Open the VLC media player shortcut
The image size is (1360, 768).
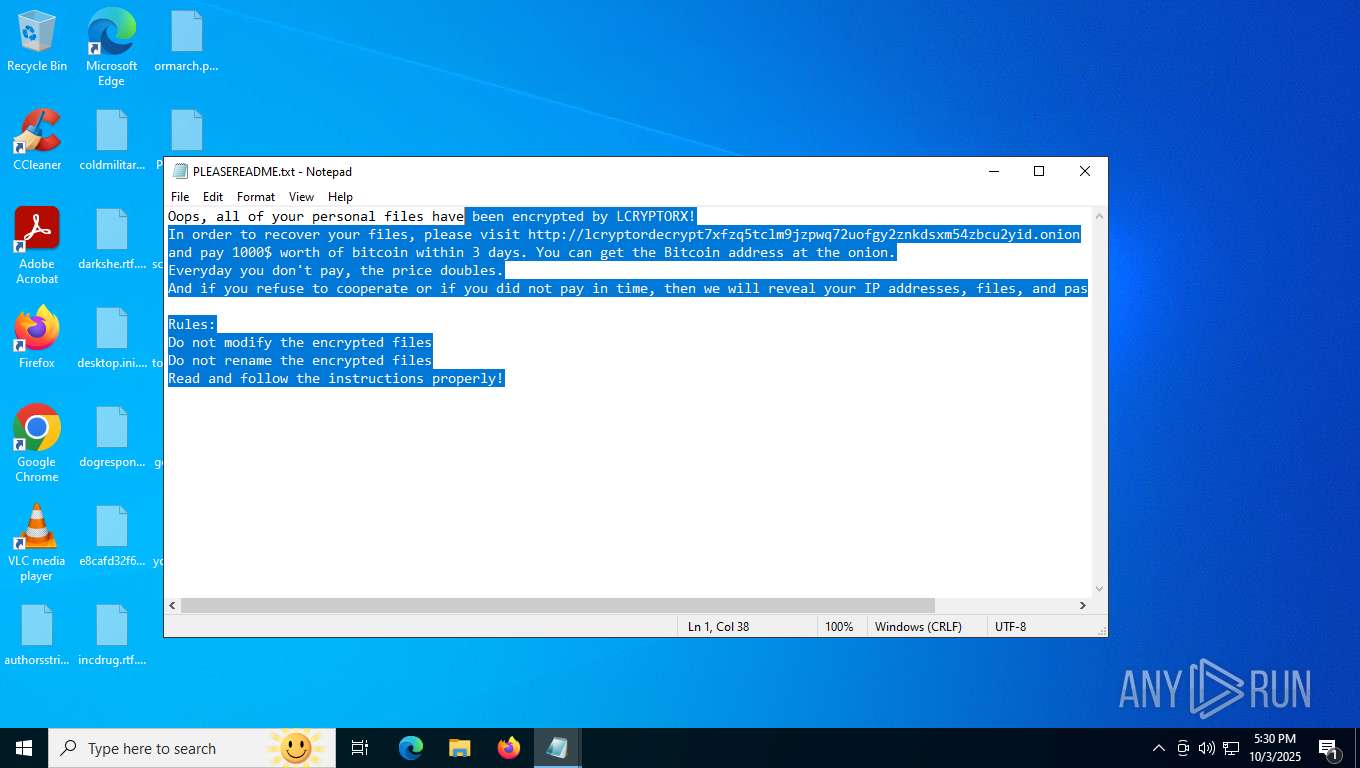coord(37,543)
